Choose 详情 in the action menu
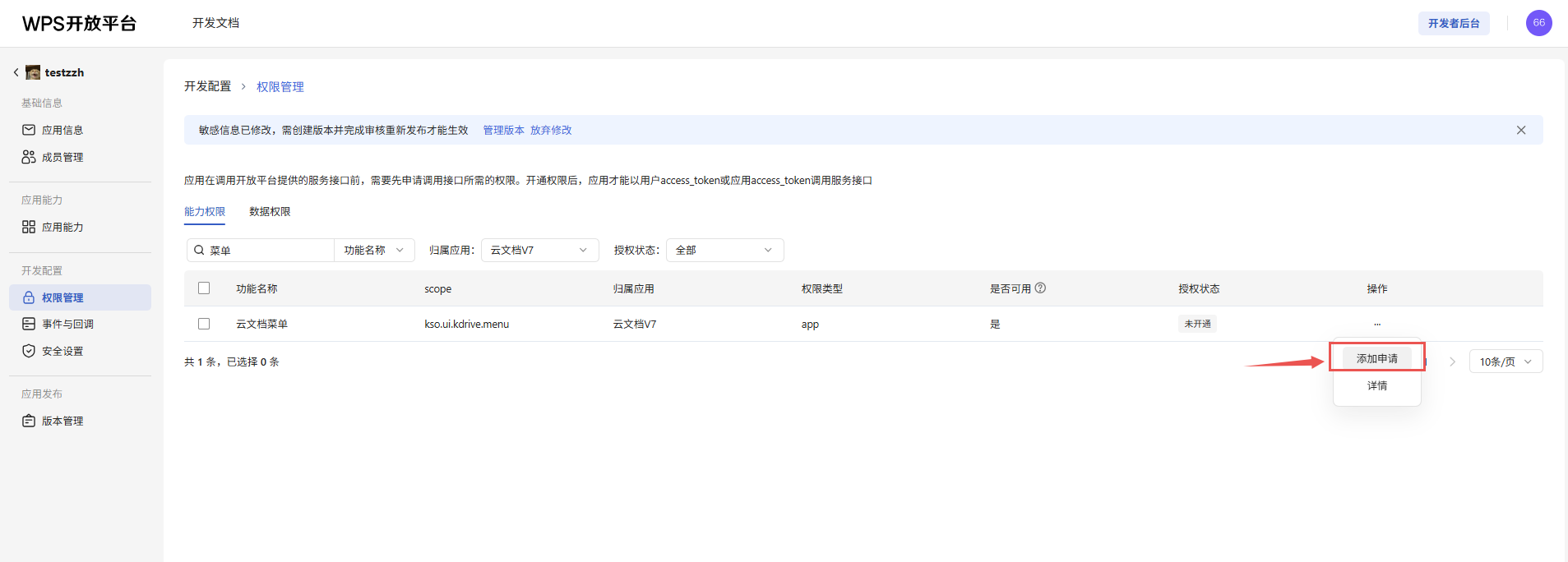This screenshot has height=562, width=1568. tap(1376, 385)
